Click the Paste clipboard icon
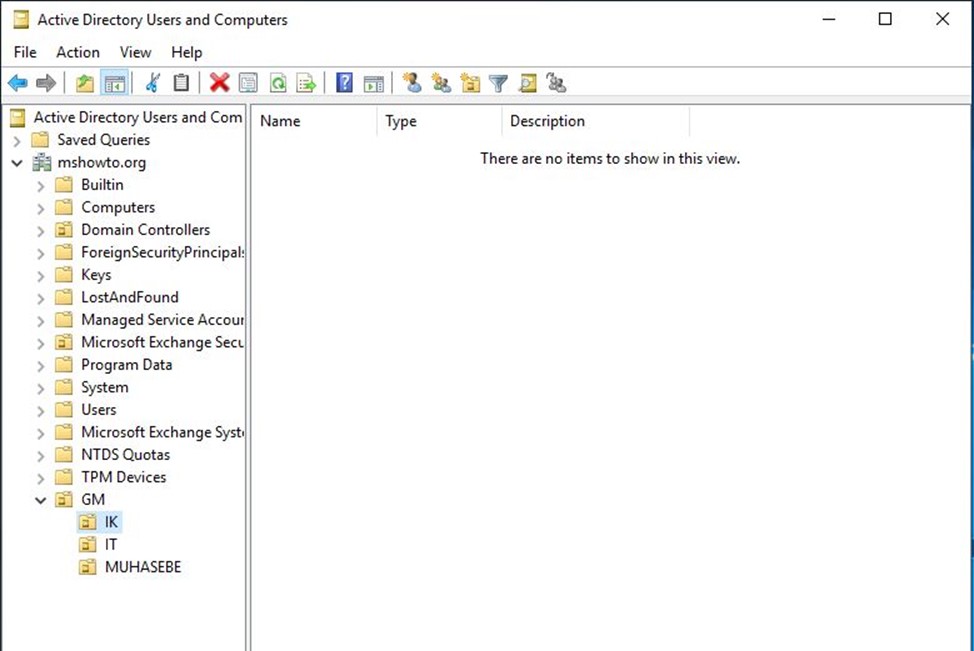This screenshot has height=651, width=974. (x=181, y=83)
